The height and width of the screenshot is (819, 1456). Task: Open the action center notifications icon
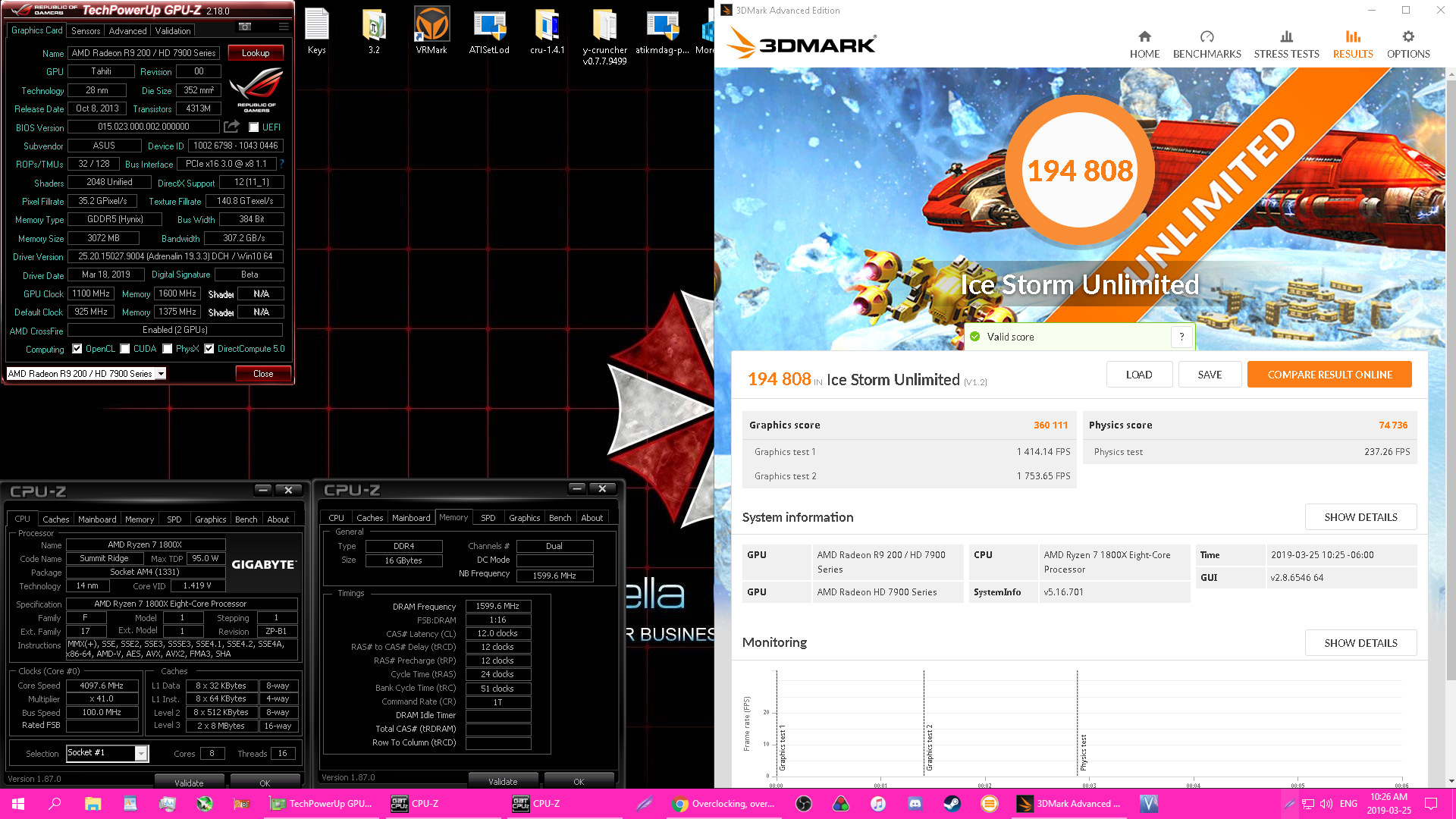pos(1431,804)
